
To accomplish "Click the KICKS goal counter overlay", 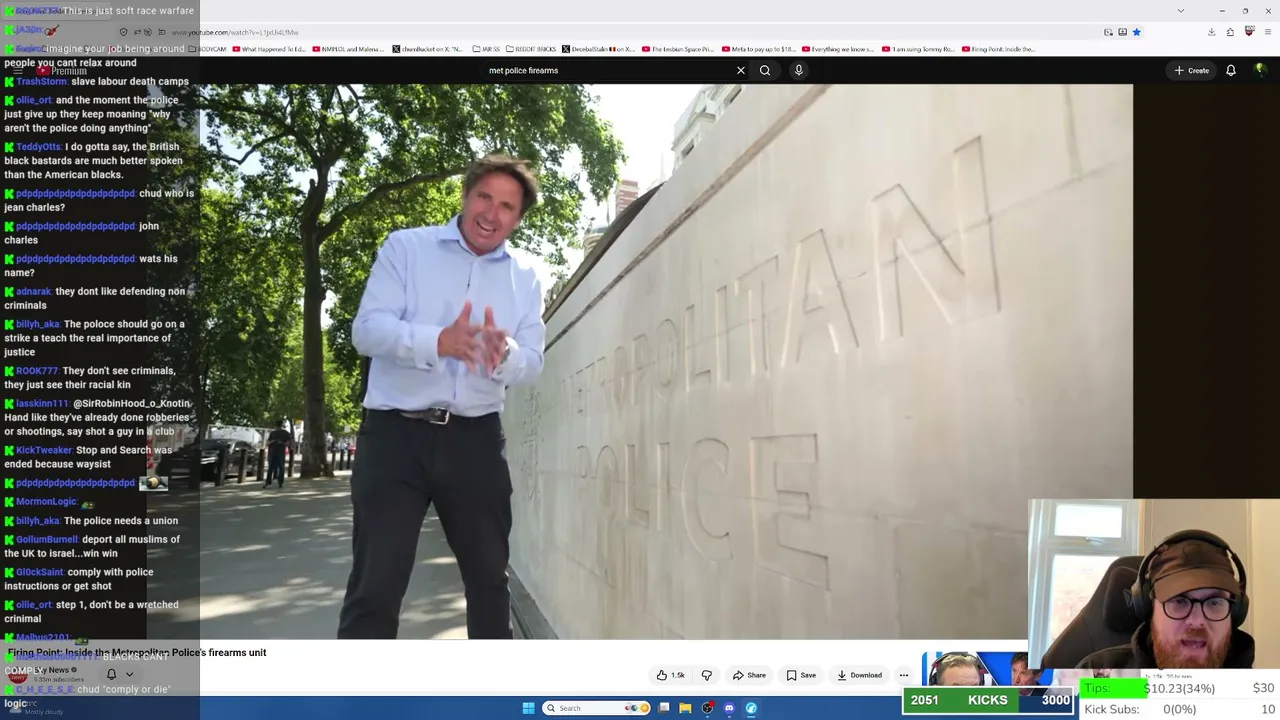I will coord(989,700).
